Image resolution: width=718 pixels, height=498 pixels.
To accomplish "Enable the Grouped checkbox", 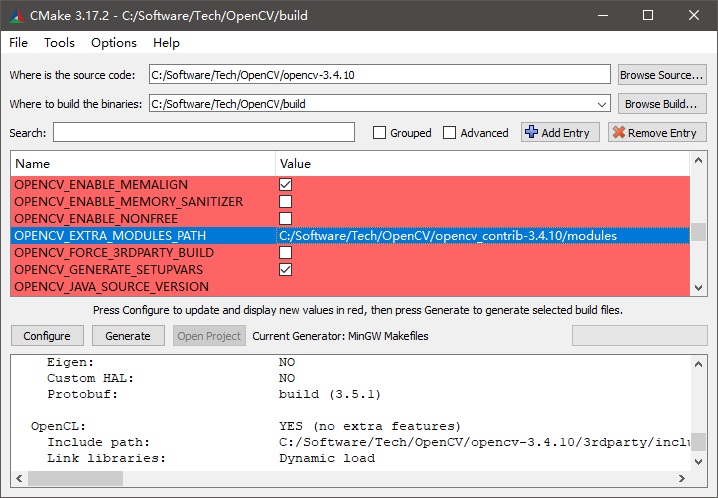I will pyautogui.click(x=379, y=133).
